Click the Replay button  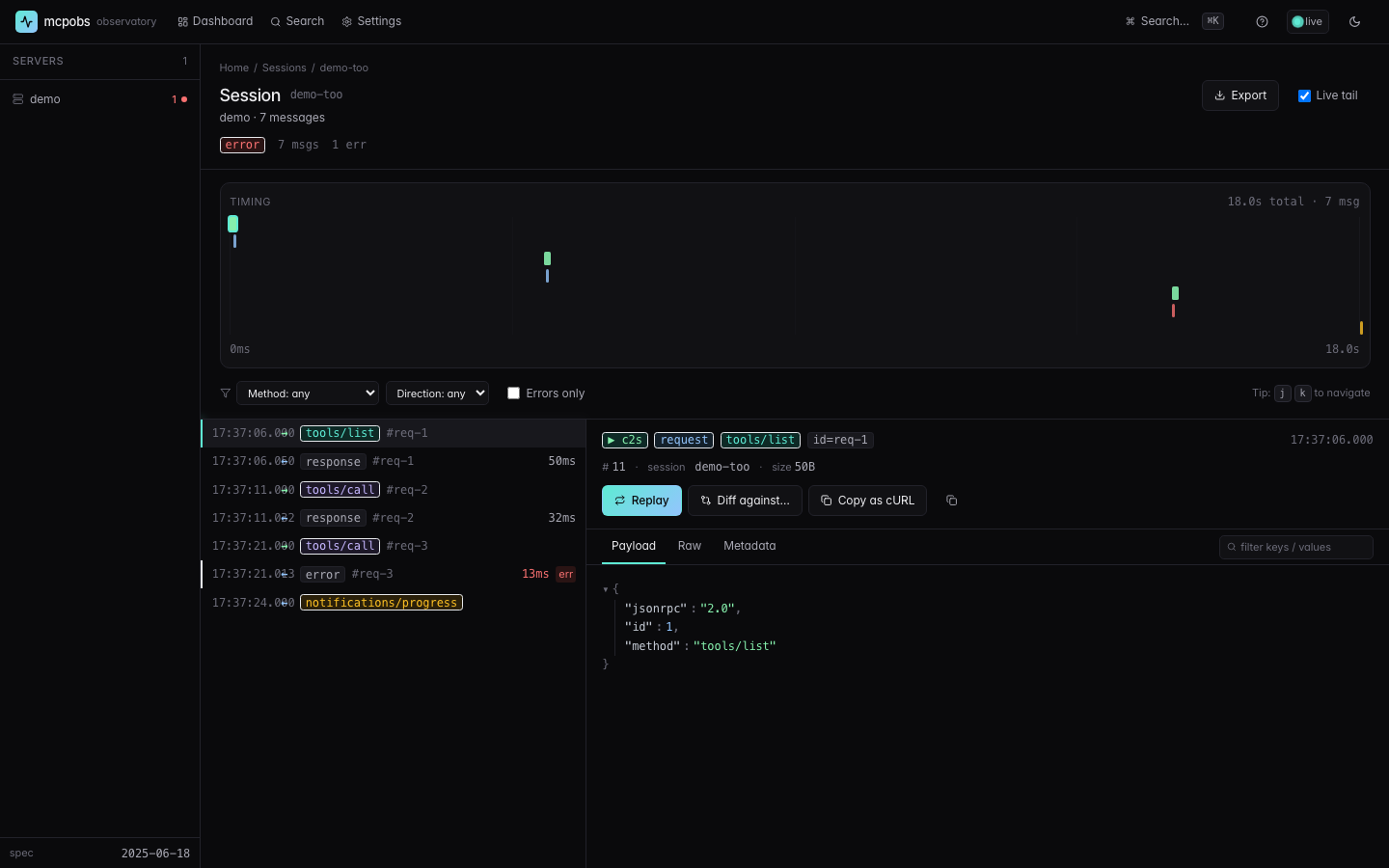(641, 501)
